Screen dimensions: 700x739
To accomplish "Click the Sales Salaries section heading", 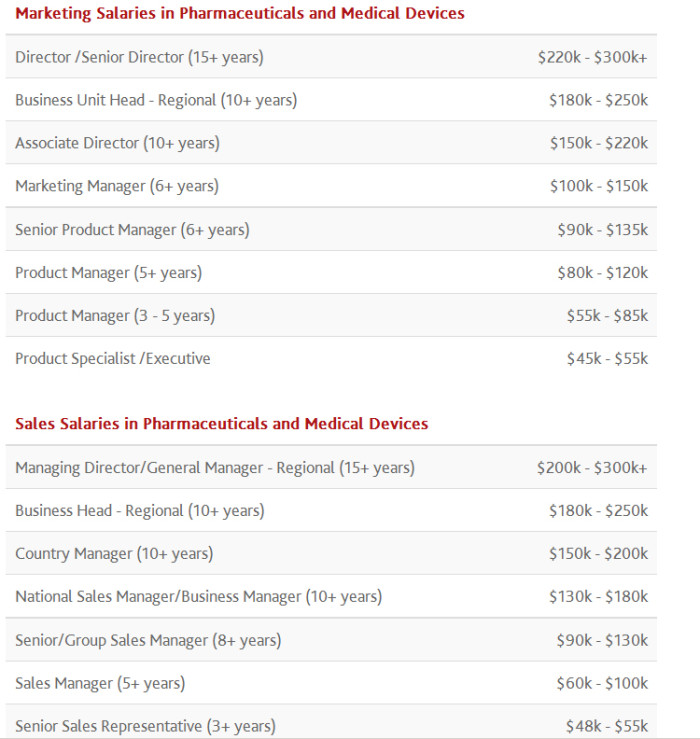I will coord(222,423).
